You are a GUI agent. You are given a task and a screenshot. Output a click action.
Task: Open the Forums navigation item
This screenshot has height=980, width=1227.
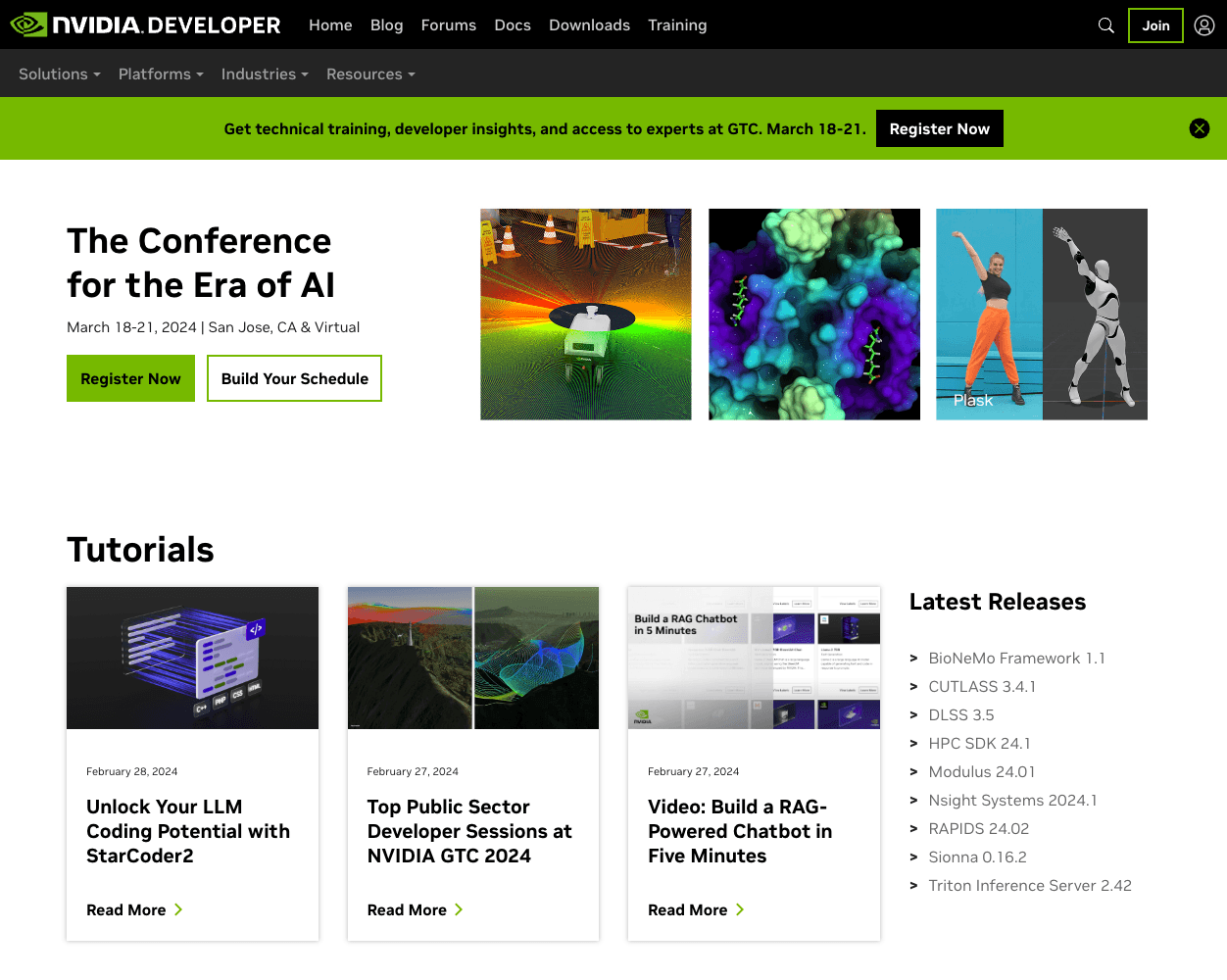[x=449, y=25]
